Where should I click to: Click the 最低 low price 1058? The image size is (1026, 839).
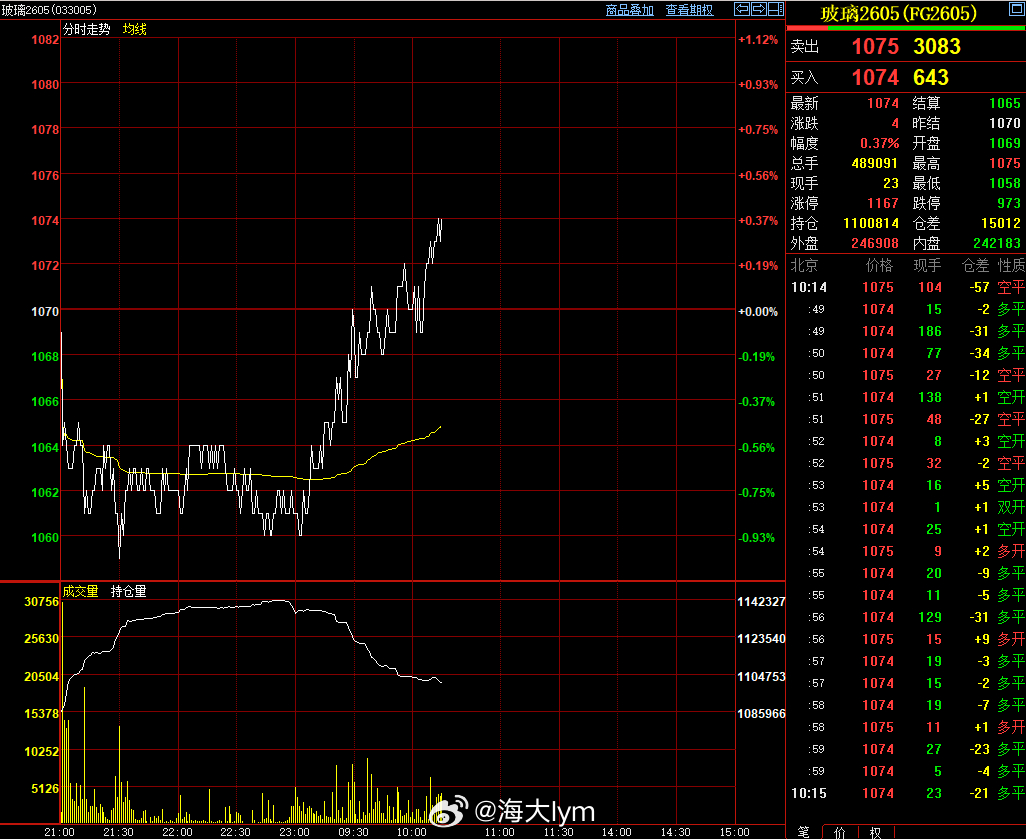click(1005, 183)
